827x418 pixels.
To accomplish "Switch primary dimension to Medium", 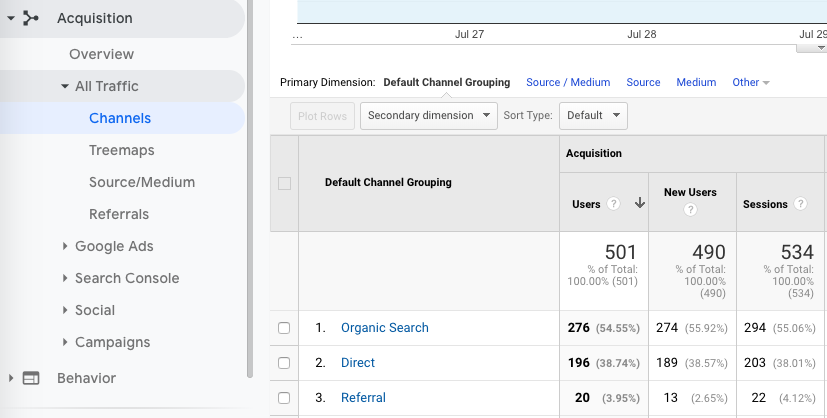I will 696,82.
